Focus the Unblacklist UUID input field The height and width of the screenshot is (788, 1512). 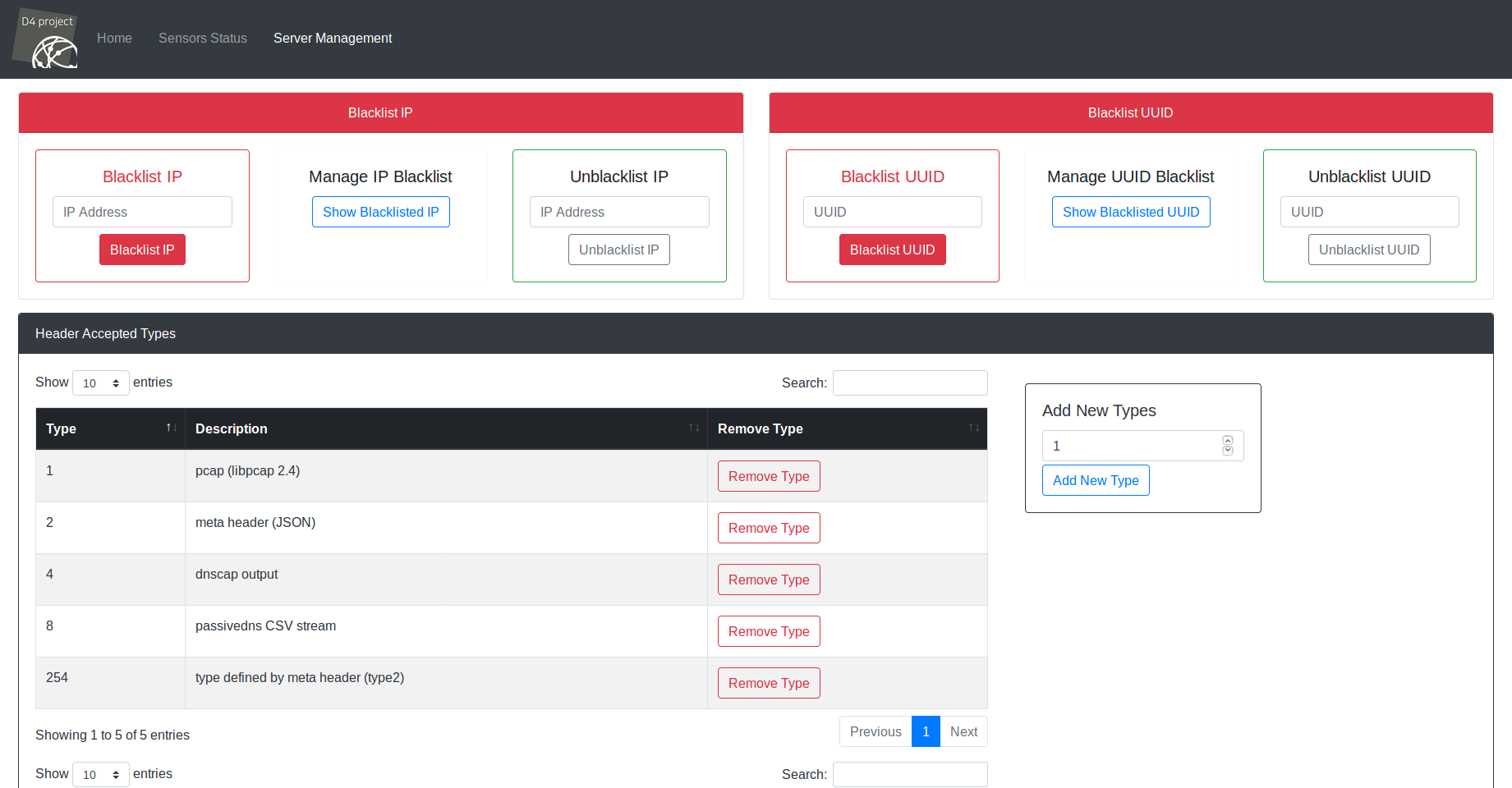click(x=1368, y=212)
